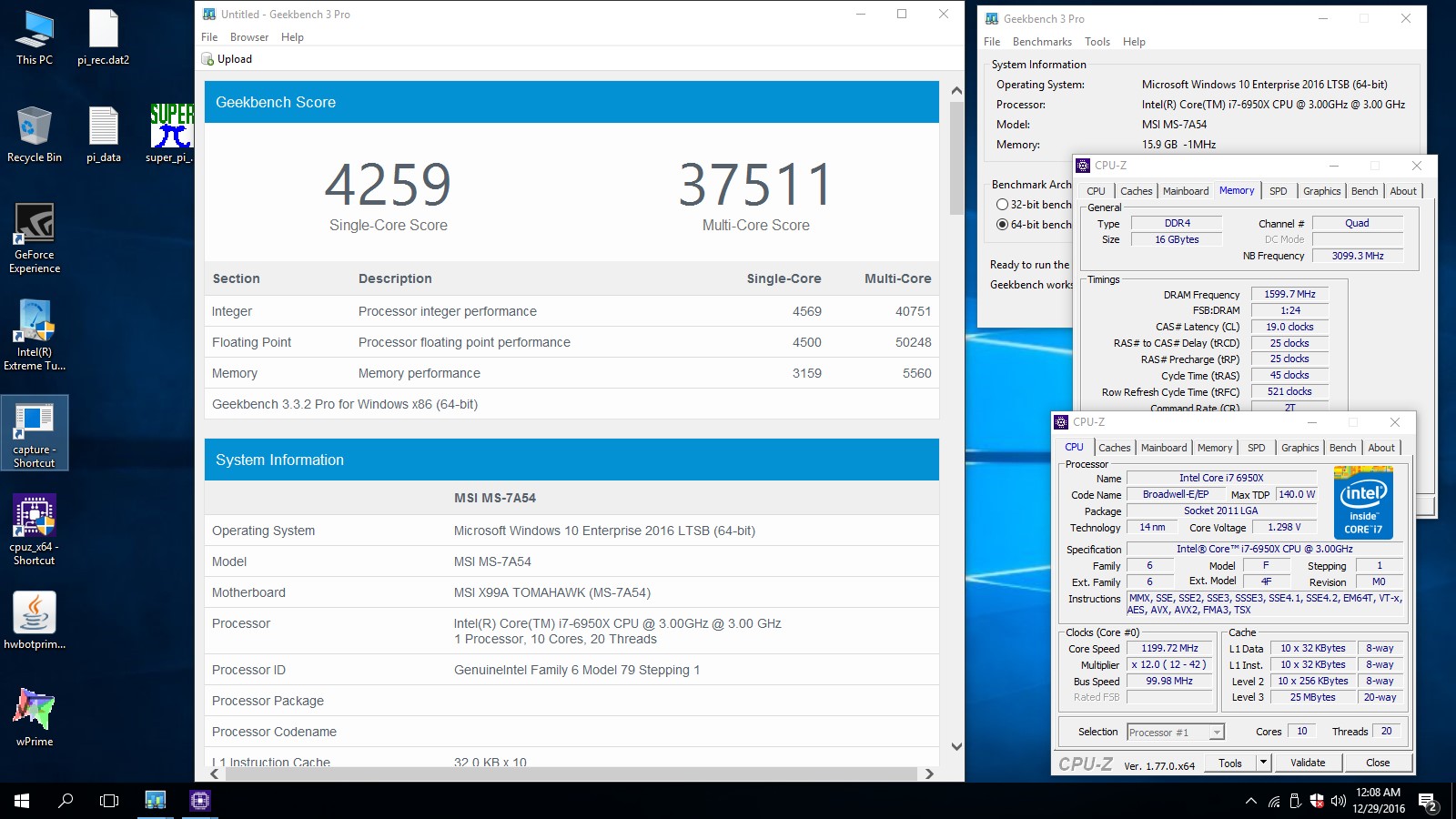The width and height of the screenshot is (1456, 819).
Task: Open File menu in Geekbench 3 Pro window
Action: coord(992,42)
